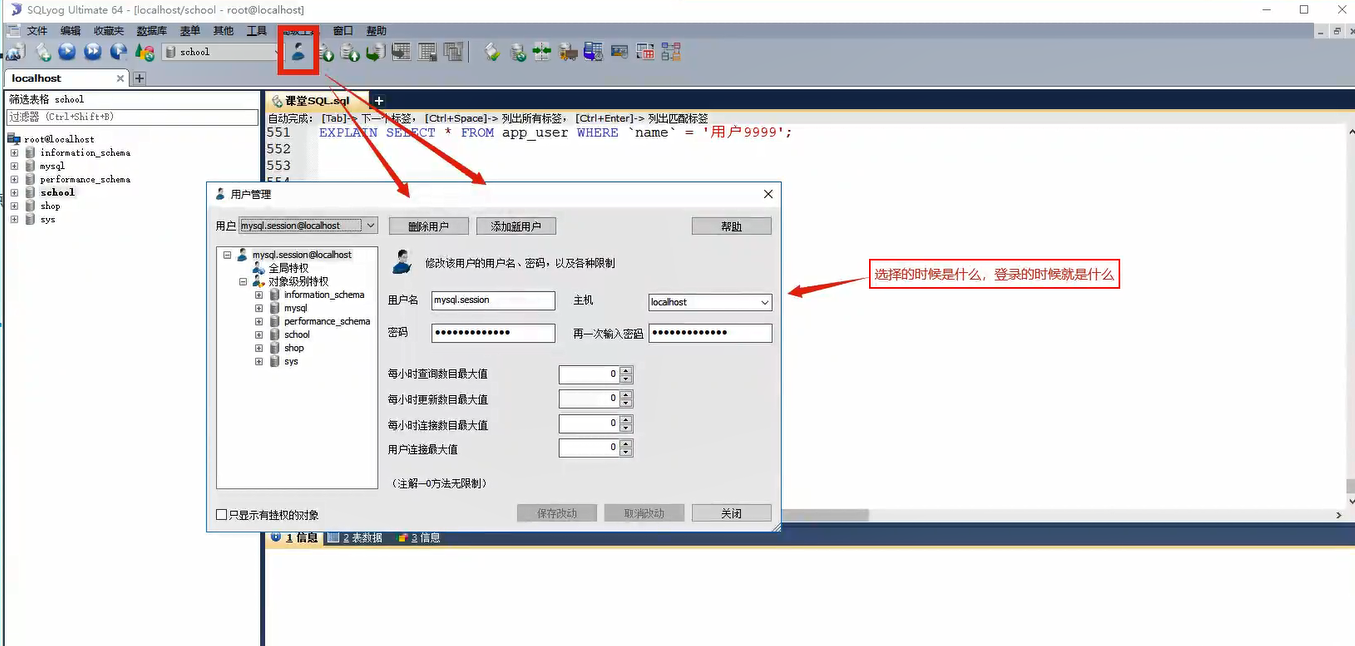
Task: Open the schema designer icon at toolbar end
Action: pyautogui.click(x=671, y=52)
